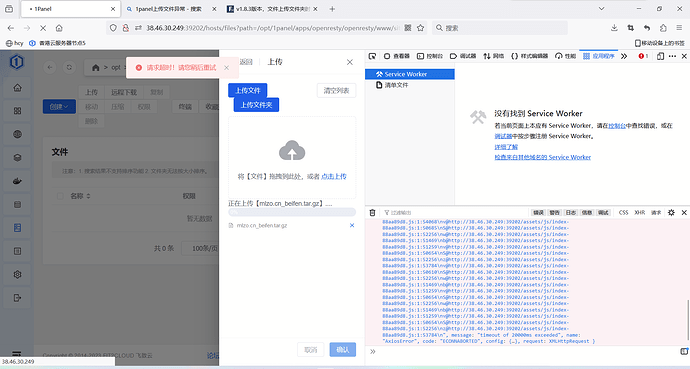
Task: Select 清单文件 in application sidebar
Action: (392, 85)
